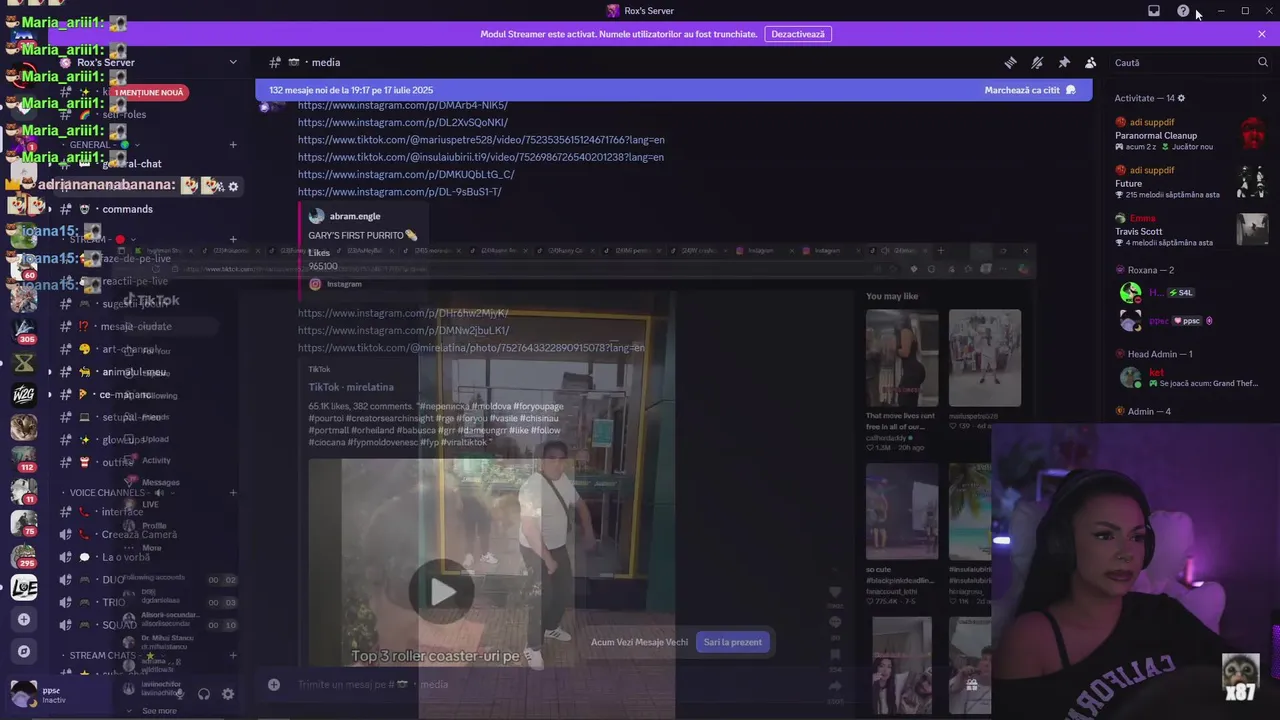The width and height of the screenshot is (1280, 720).
Task: Open member ket under Head Admin
Action: click(x=1190, y=378)
